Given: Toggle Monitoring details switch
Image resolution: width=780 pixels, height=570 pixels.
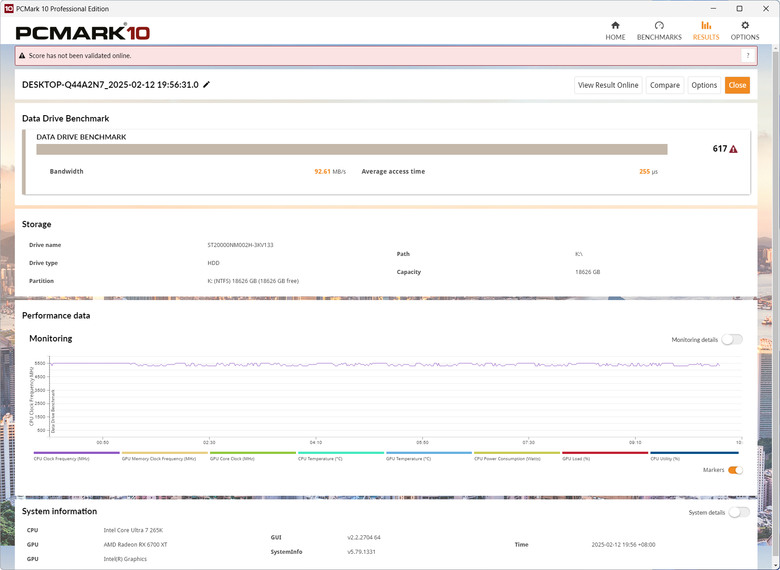Looking at the screenshot, I should [x=732, y=339].
